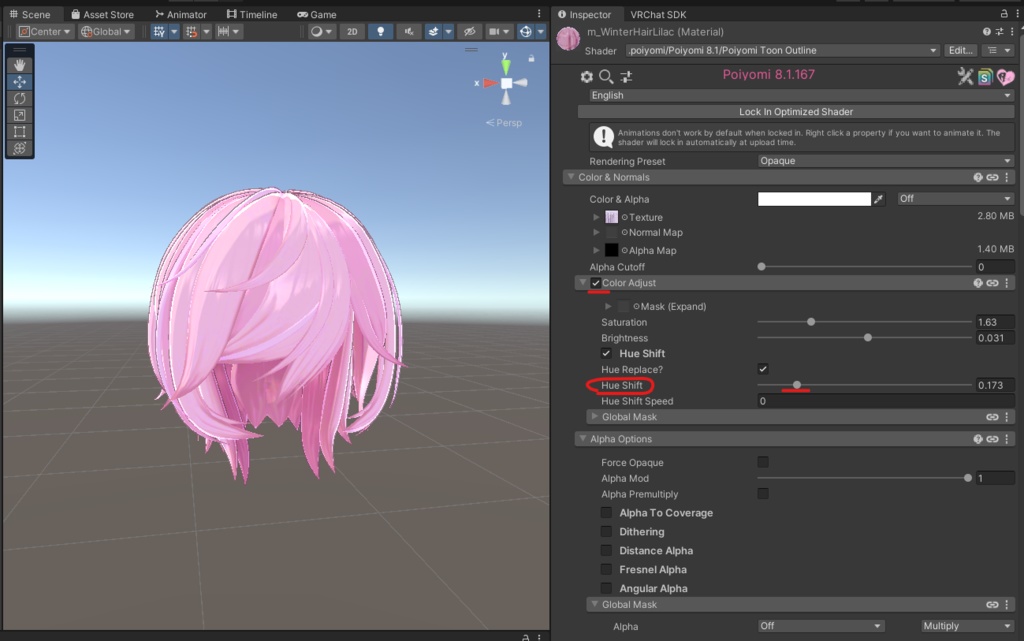The image size is (1024, 641).
Task: Click the hidden objects visibility icon
Action: point(470,31)
